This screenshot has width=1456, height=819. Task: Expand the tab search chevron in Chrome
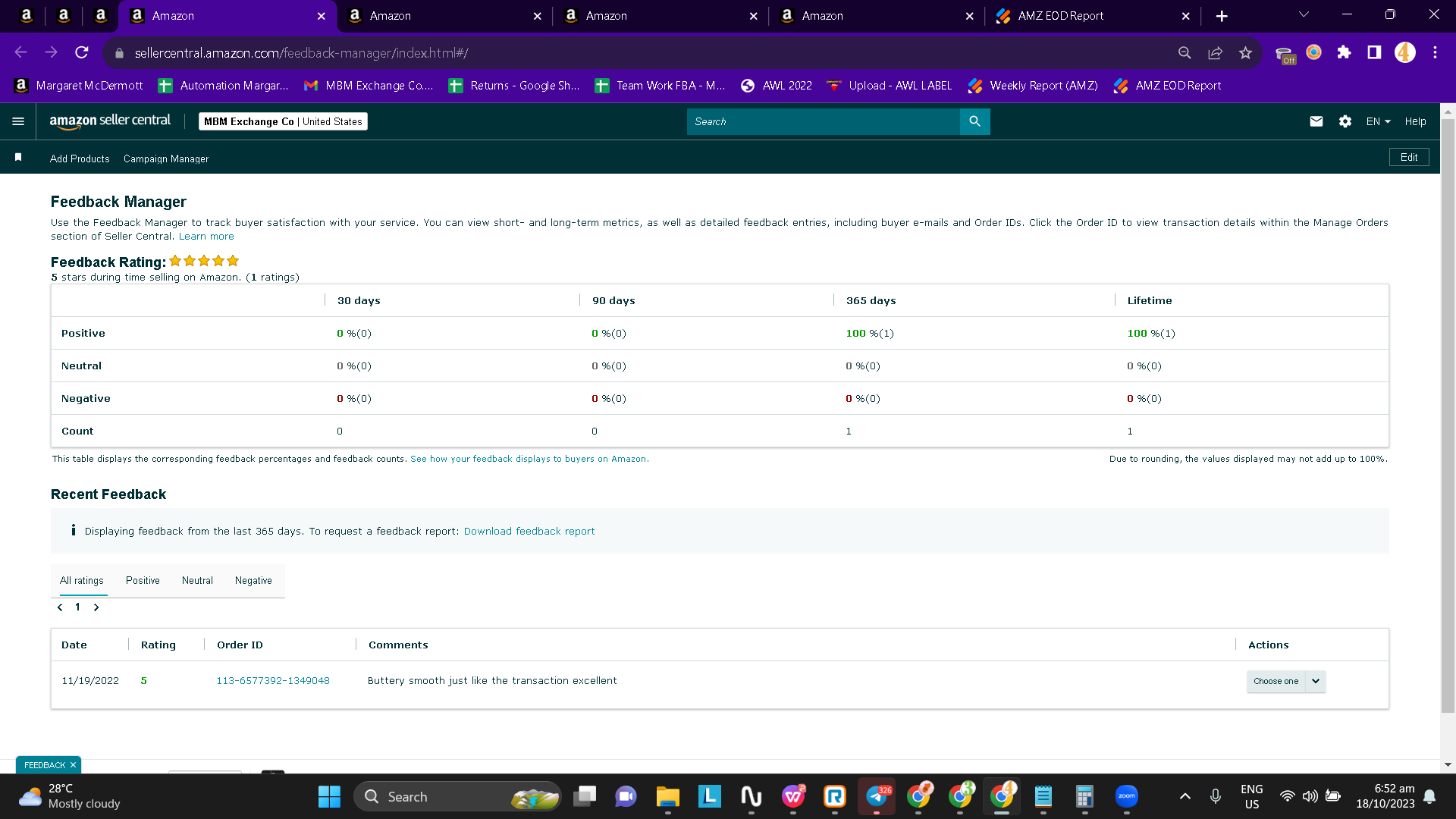tap(1304, 14)
